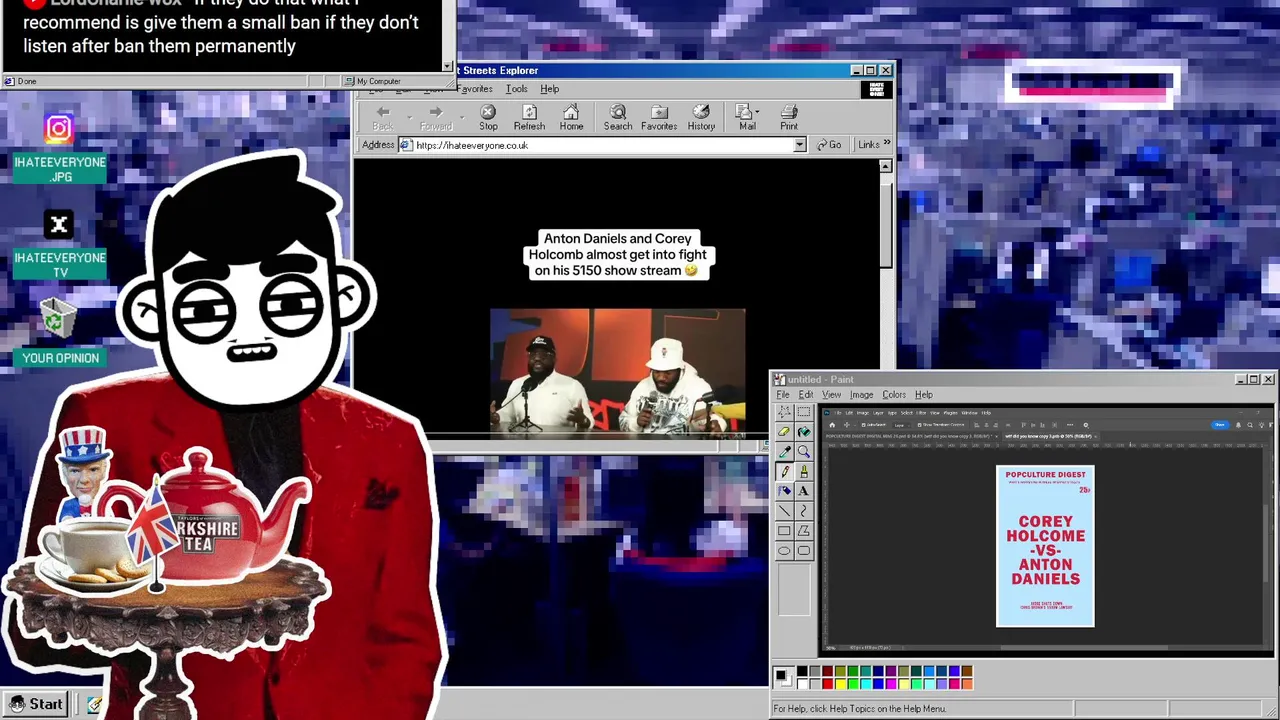Click the address field with ihateeveryone.co.uk URL
The image size is (1280, 720).
pos(603,145)
